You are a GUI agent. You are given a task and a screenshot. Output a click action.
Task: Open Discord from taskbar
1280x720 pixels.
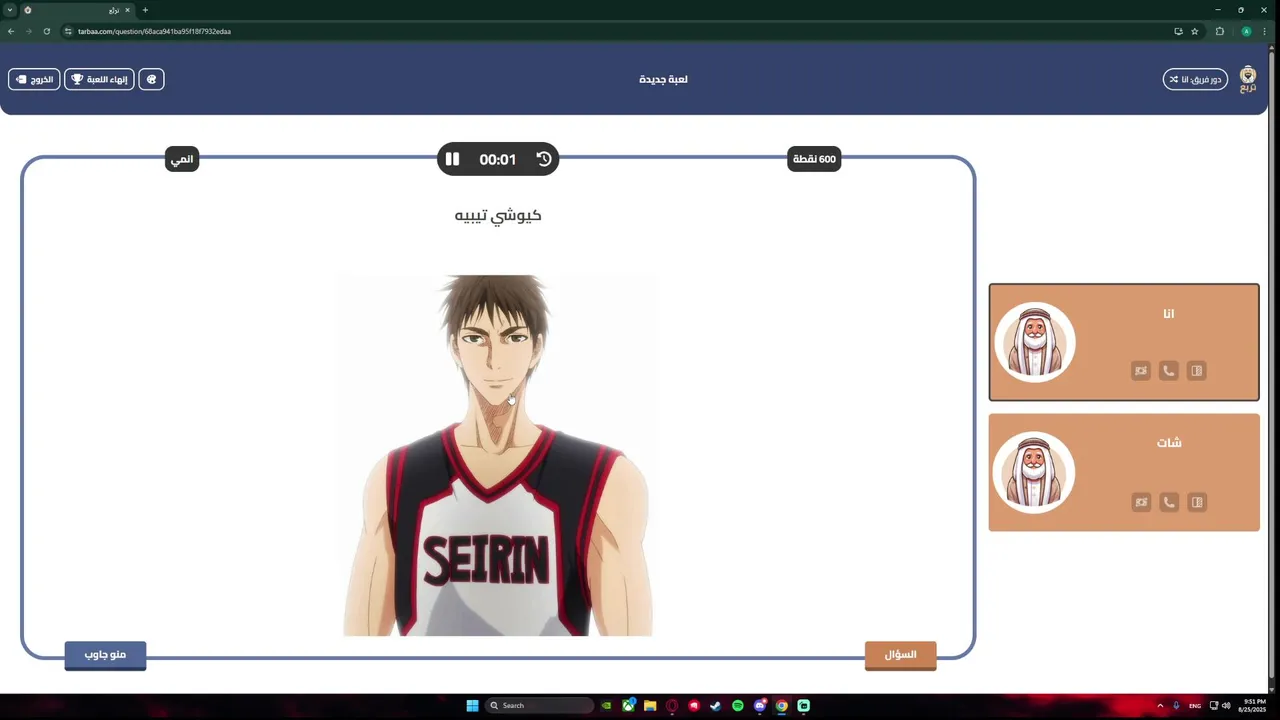pyautogui.click(x=760, y=705)
